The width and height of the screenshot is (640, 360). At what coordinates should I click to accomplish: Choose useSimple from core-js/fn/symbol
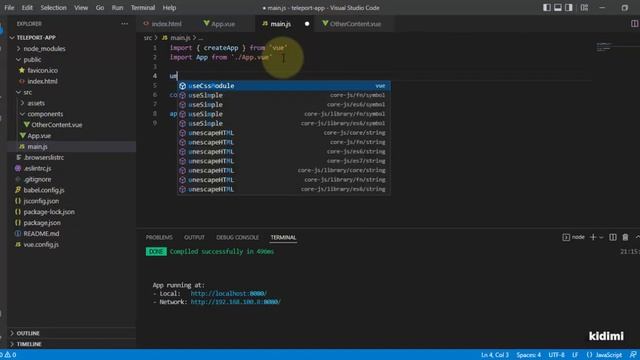(x=284, y=95)
